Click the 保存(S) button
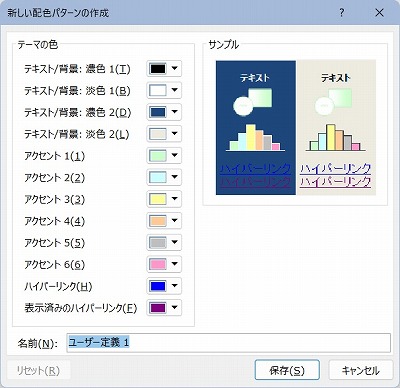Viewport: 400px width, 388px height. 287,370
